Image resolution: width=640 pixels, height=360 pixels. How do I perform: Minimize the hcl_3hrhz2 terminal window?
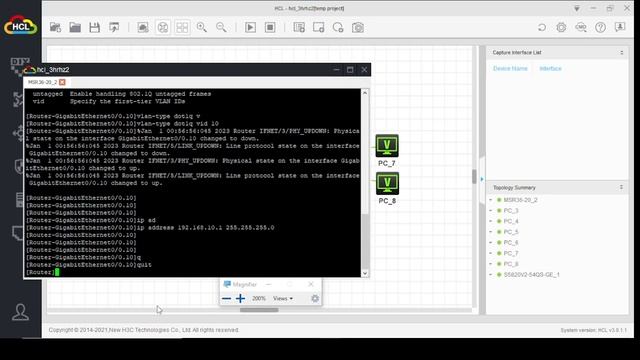coord(336,70)
